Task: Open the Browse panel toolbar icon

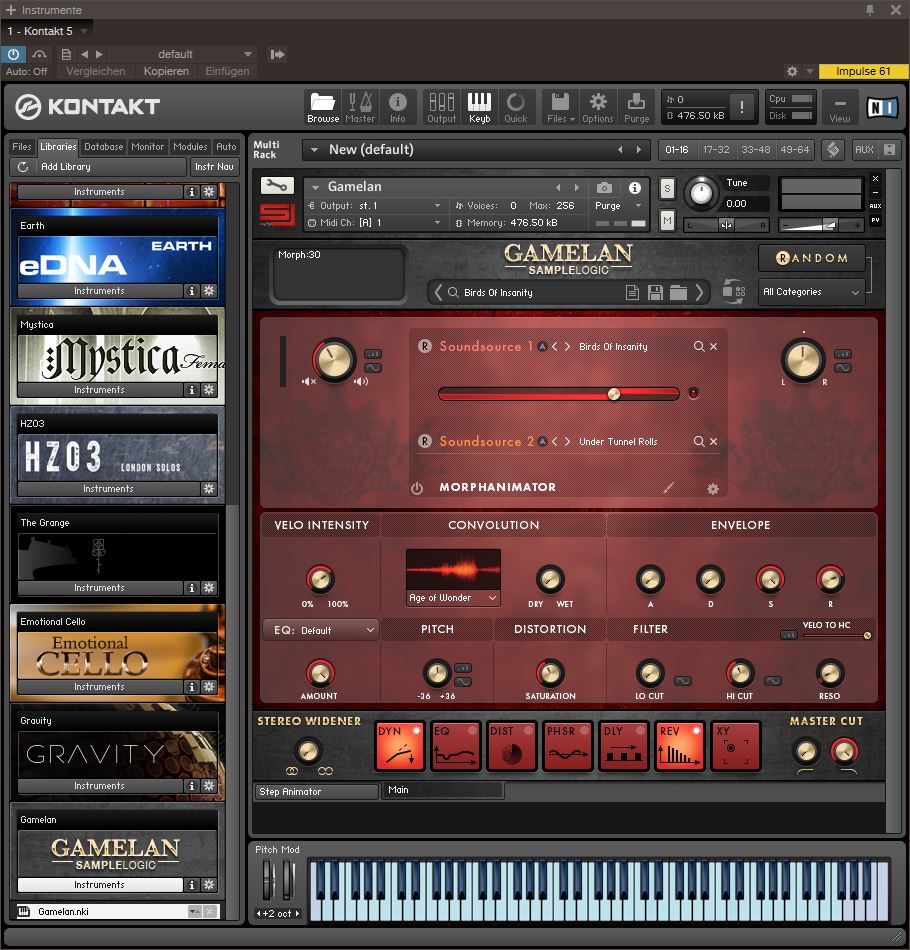Action: pos(322,108)
